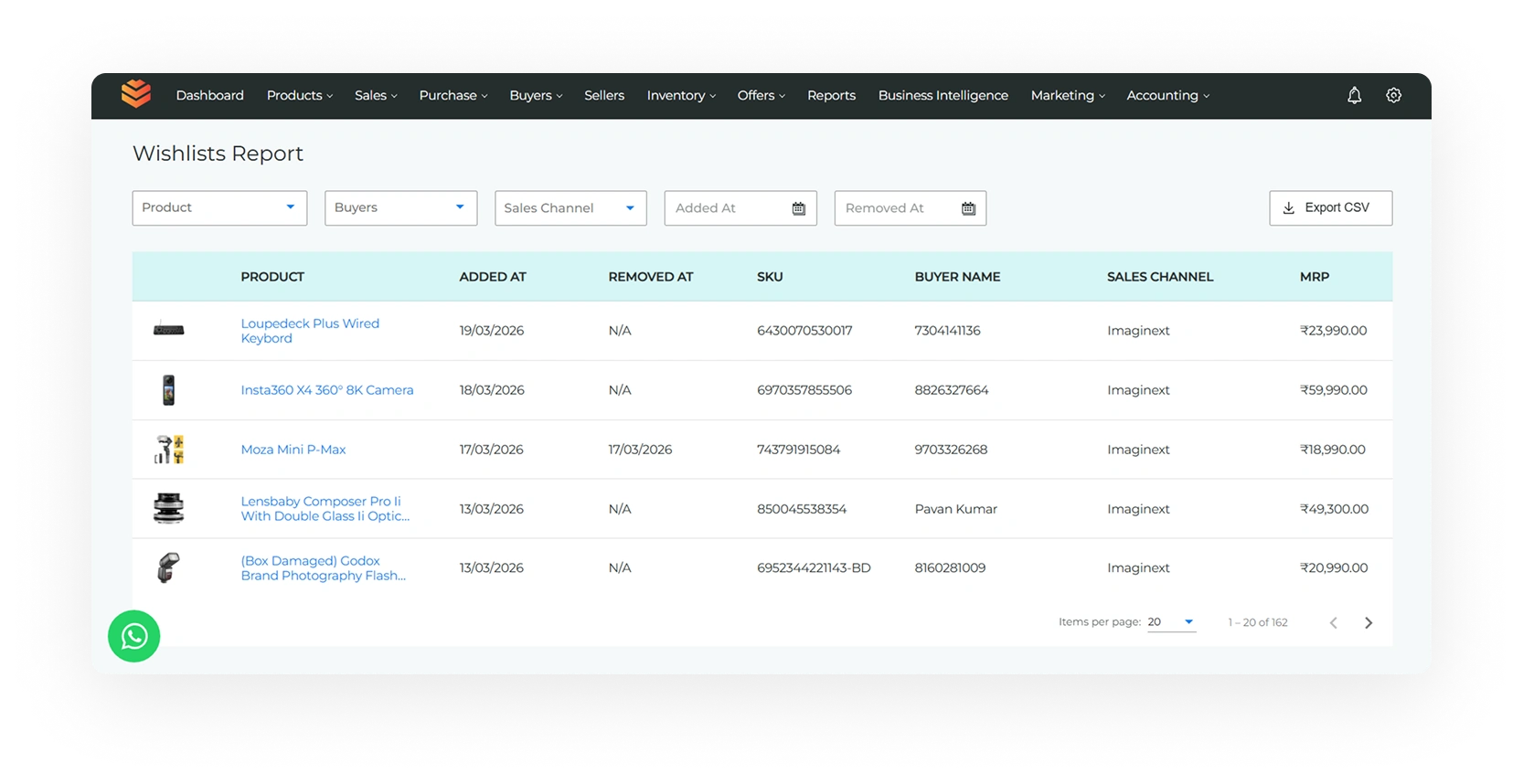
Task: Open the Insta360 X4 360° 8K Camera link
Action: (327, 390)
